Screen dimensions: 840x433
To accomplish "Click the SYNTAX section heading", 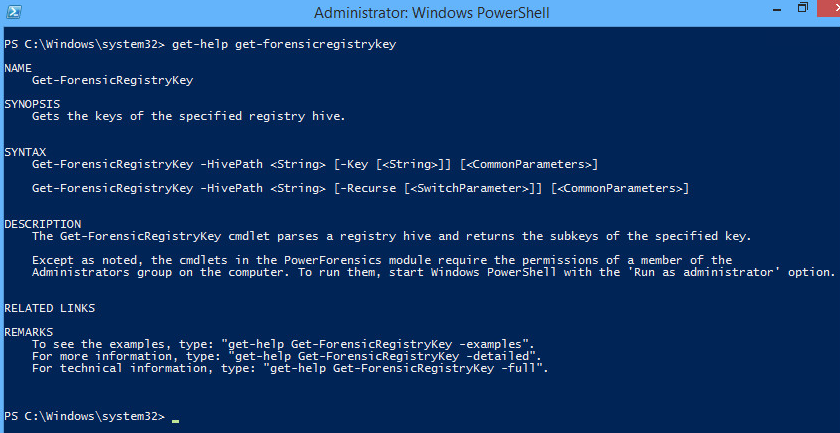I will point(25,152).
